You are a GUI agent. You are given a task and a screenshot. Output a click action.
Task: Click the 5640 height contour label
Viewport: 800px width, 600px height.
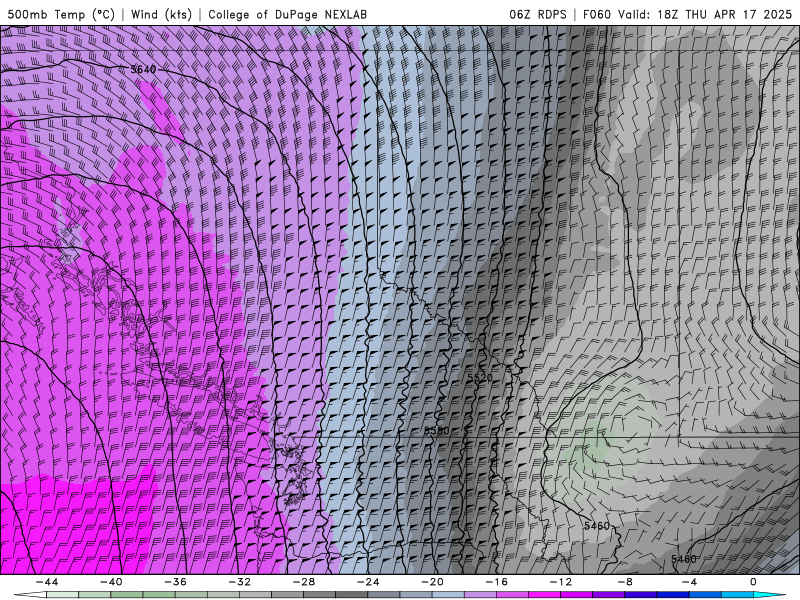coord(143,69)
